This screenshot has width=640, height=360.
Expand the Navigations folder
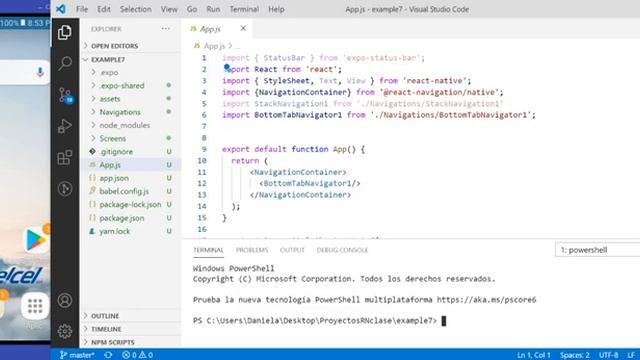[x=131, y=112]
